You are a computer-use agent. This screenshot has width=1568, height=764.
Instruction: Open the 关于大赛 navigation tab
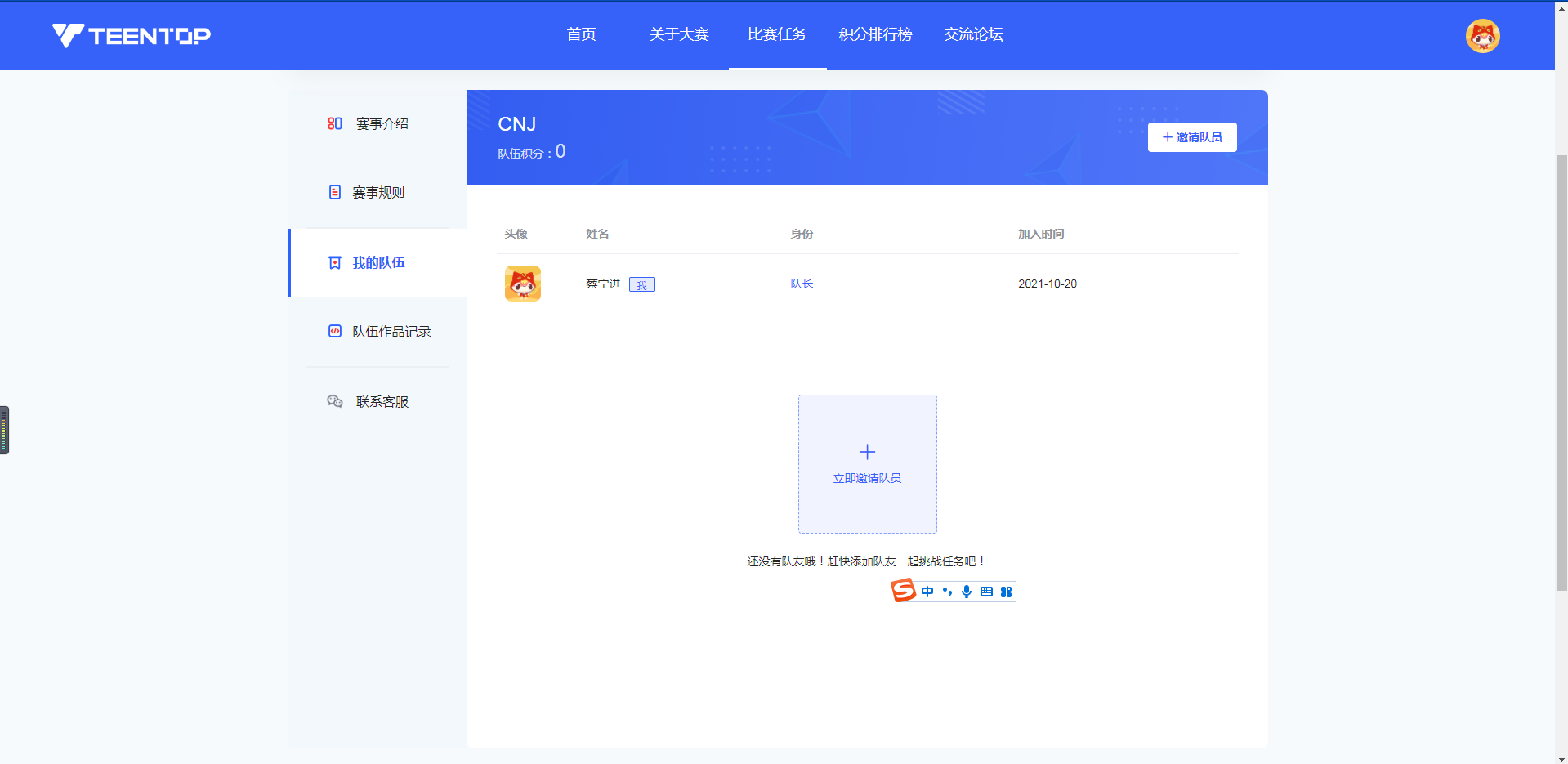coord(680,34)
